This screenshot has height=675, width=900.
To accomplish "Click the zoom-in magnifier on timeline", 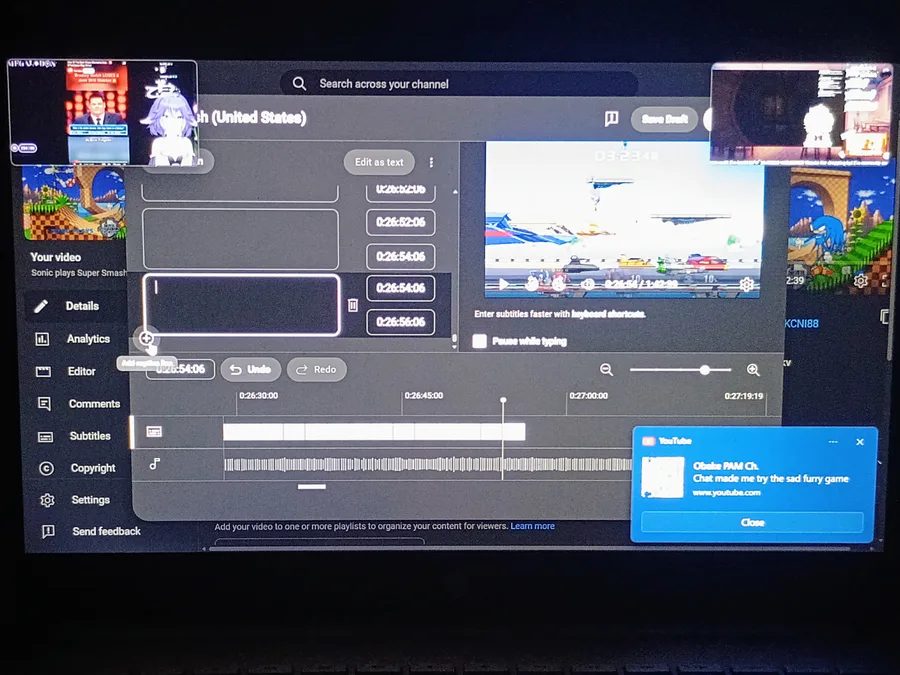I will pos(754,370).
